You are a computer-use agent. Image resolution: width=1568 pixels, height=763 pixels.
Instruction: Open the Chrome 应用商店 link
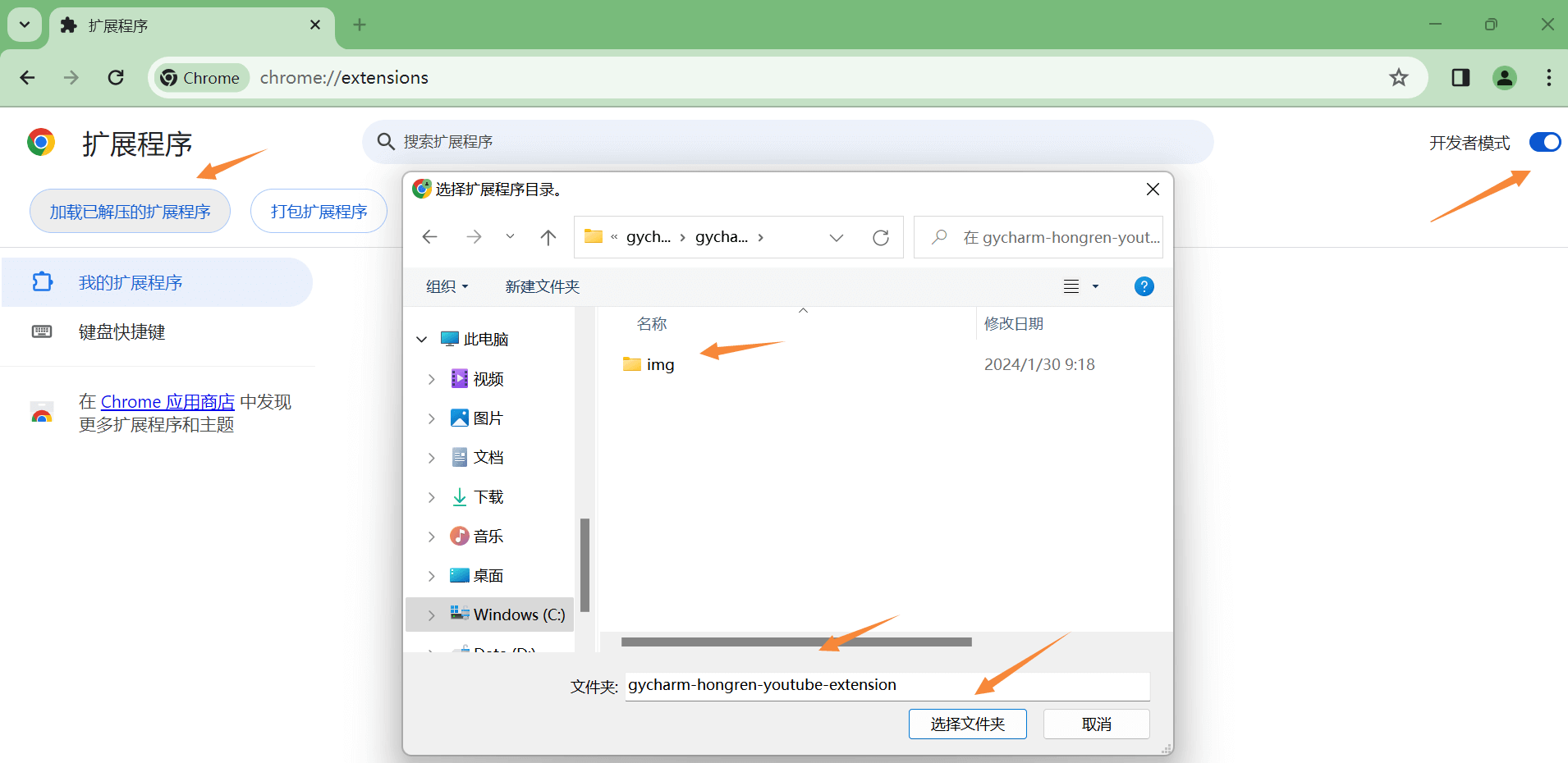(x=167, y=402)
